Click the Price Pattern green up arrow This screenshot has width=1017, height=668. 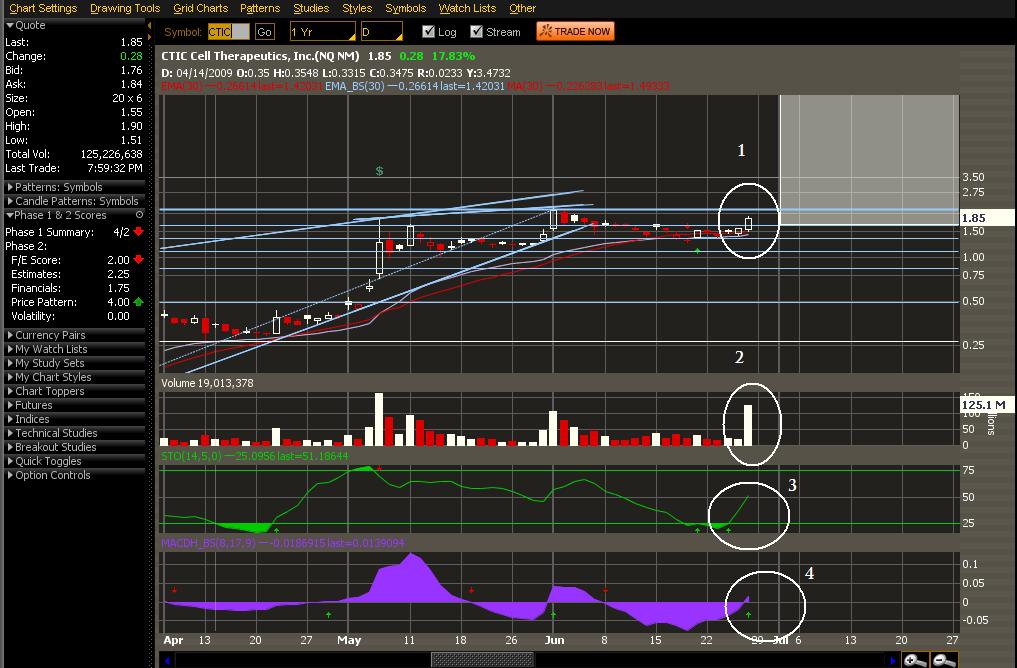point(139,302)
